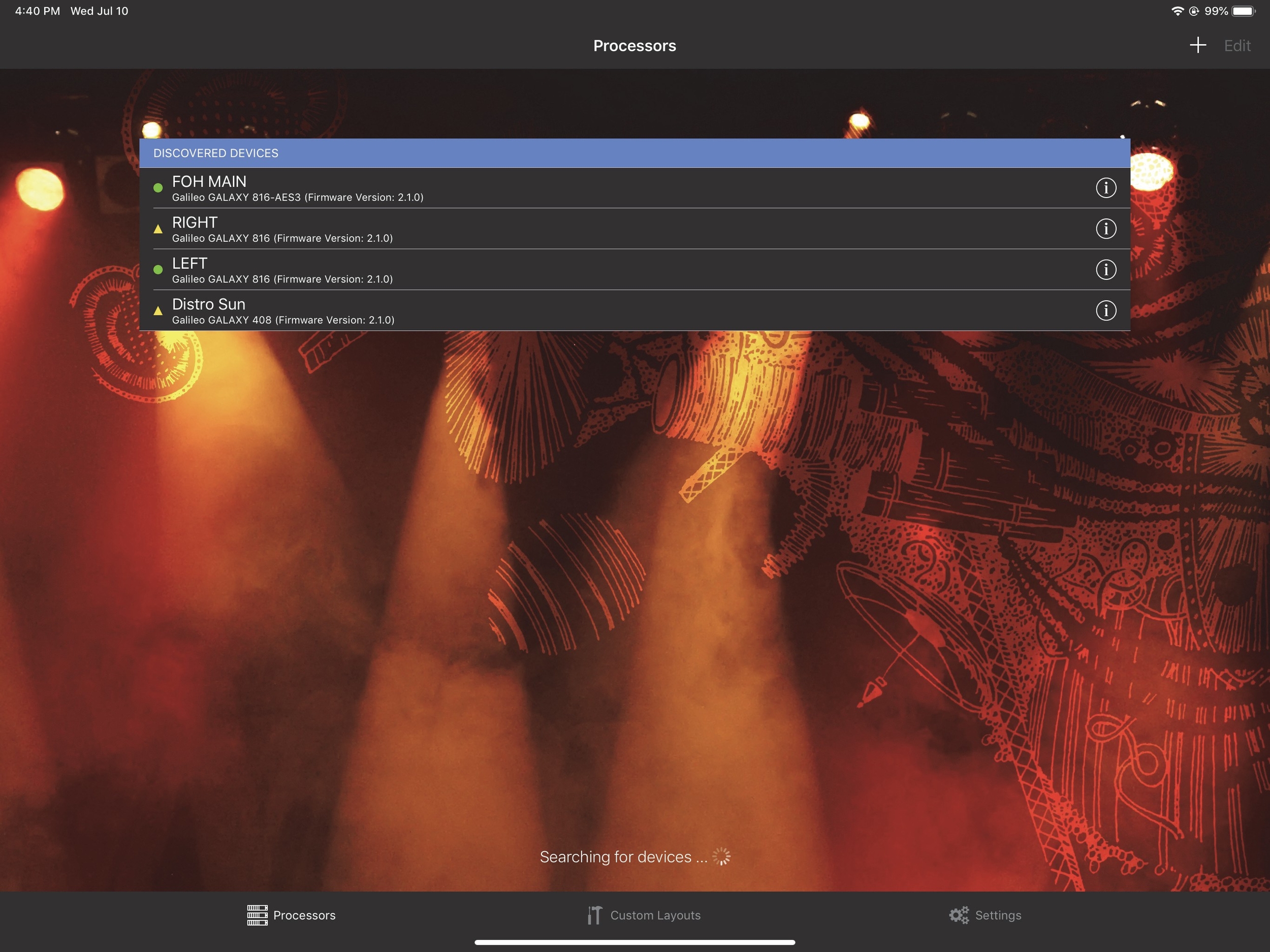Tap the Searching for devices spinner
Image resolution: width=1270 pixels, height=952 pixels.
[721, 856]
